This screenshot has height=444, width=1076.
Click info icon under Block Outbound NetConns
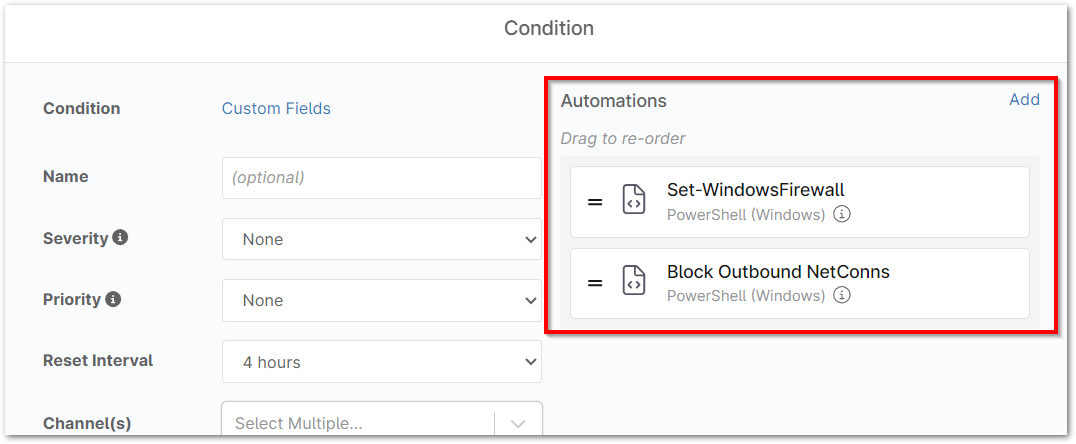[842, 295]
